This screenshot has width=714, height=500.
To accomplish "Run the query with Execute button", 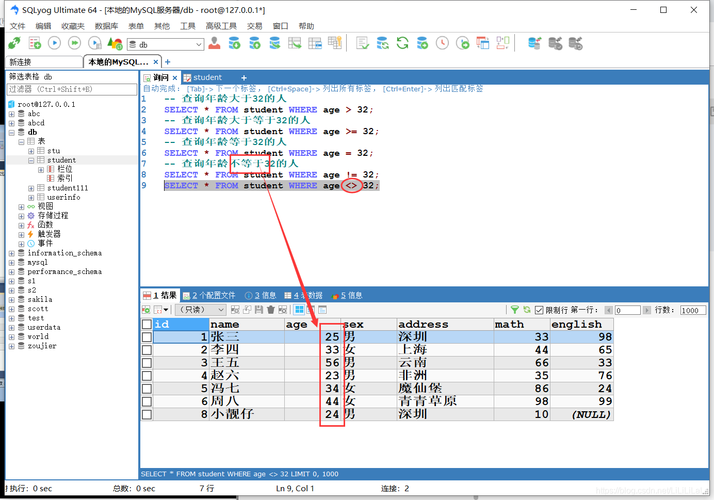I will [x=54, y=44].
